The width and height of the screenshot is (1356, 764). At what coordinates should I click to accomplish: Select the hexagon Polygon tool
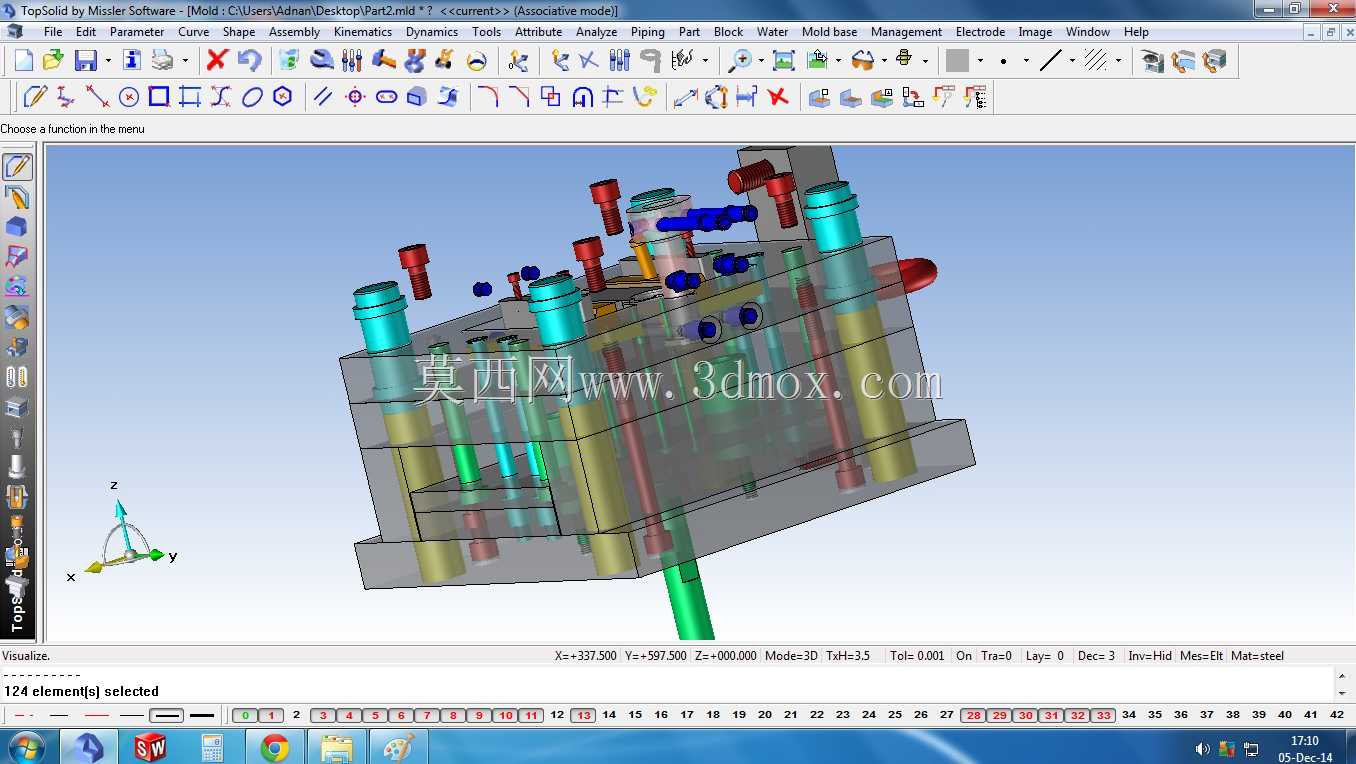283,97
